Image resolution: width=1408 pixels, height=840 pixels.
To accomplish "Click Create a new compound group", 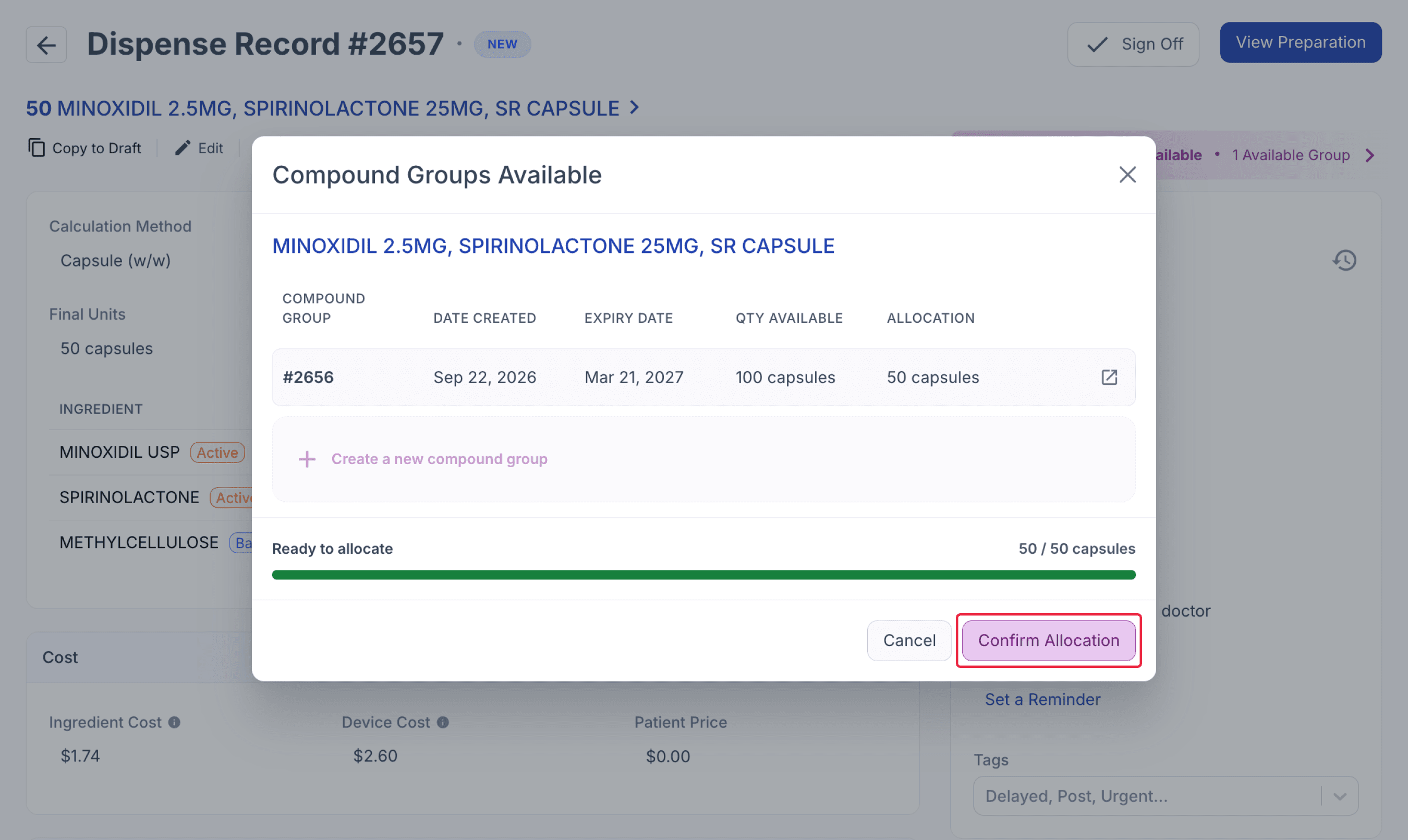I will 439,459.
